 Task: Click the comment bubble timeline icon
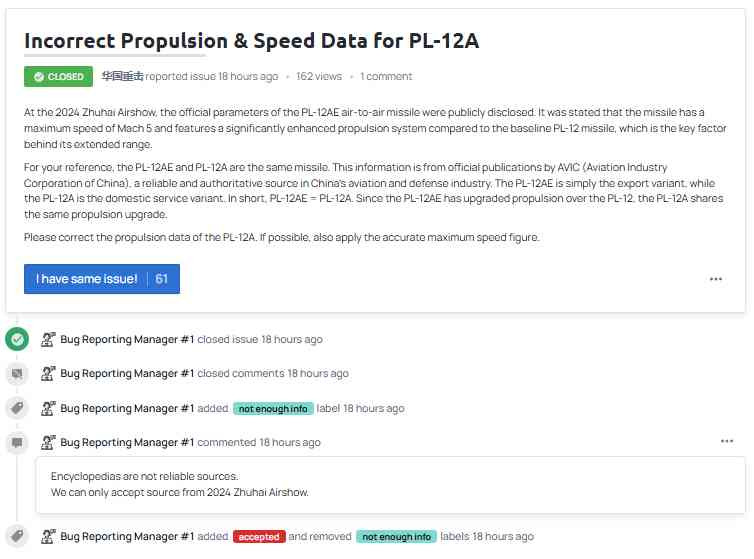click(x=16, y=442)
